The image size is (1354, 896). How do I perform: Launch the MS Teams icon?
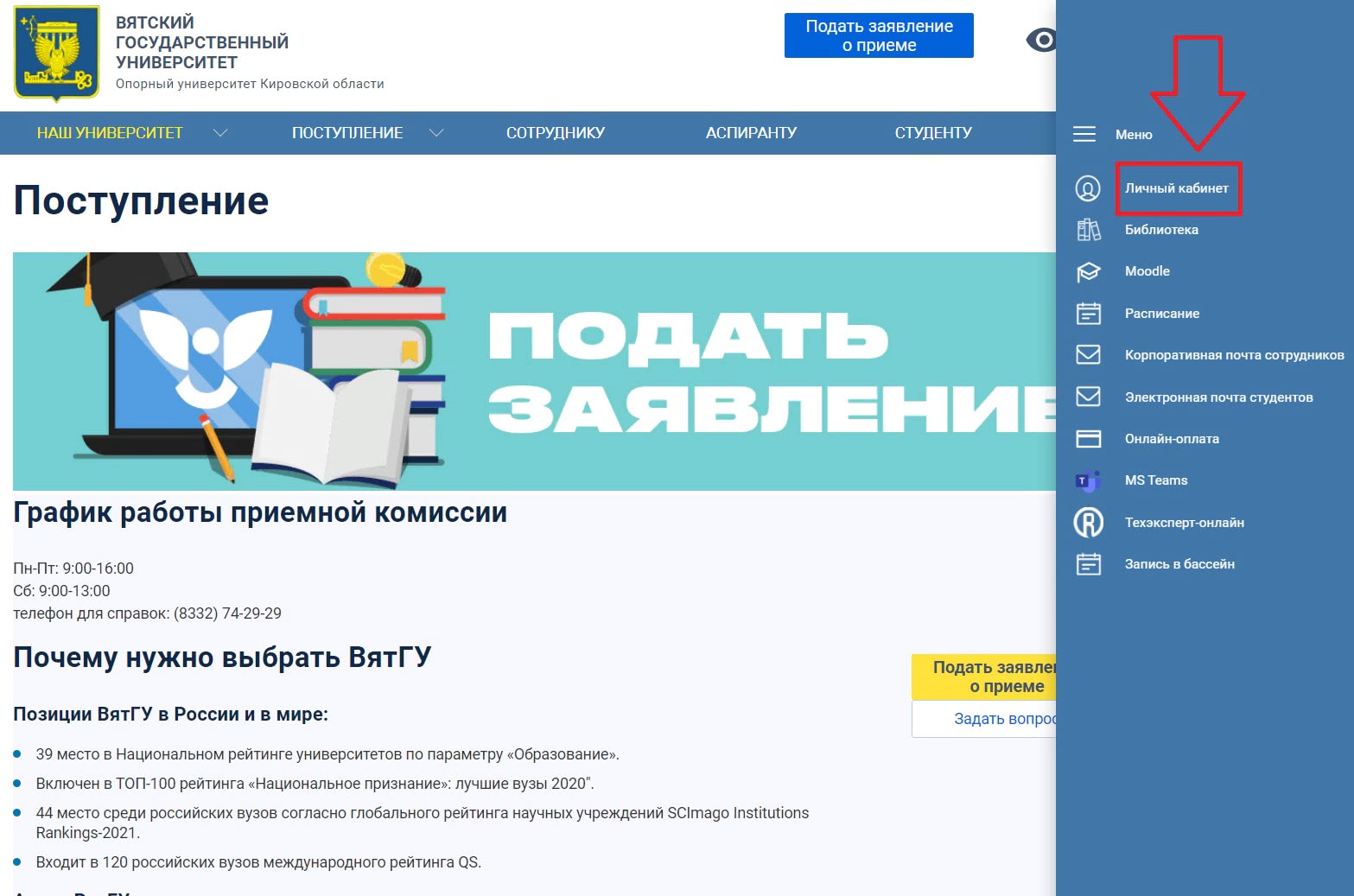click(x=1087, y=480)
